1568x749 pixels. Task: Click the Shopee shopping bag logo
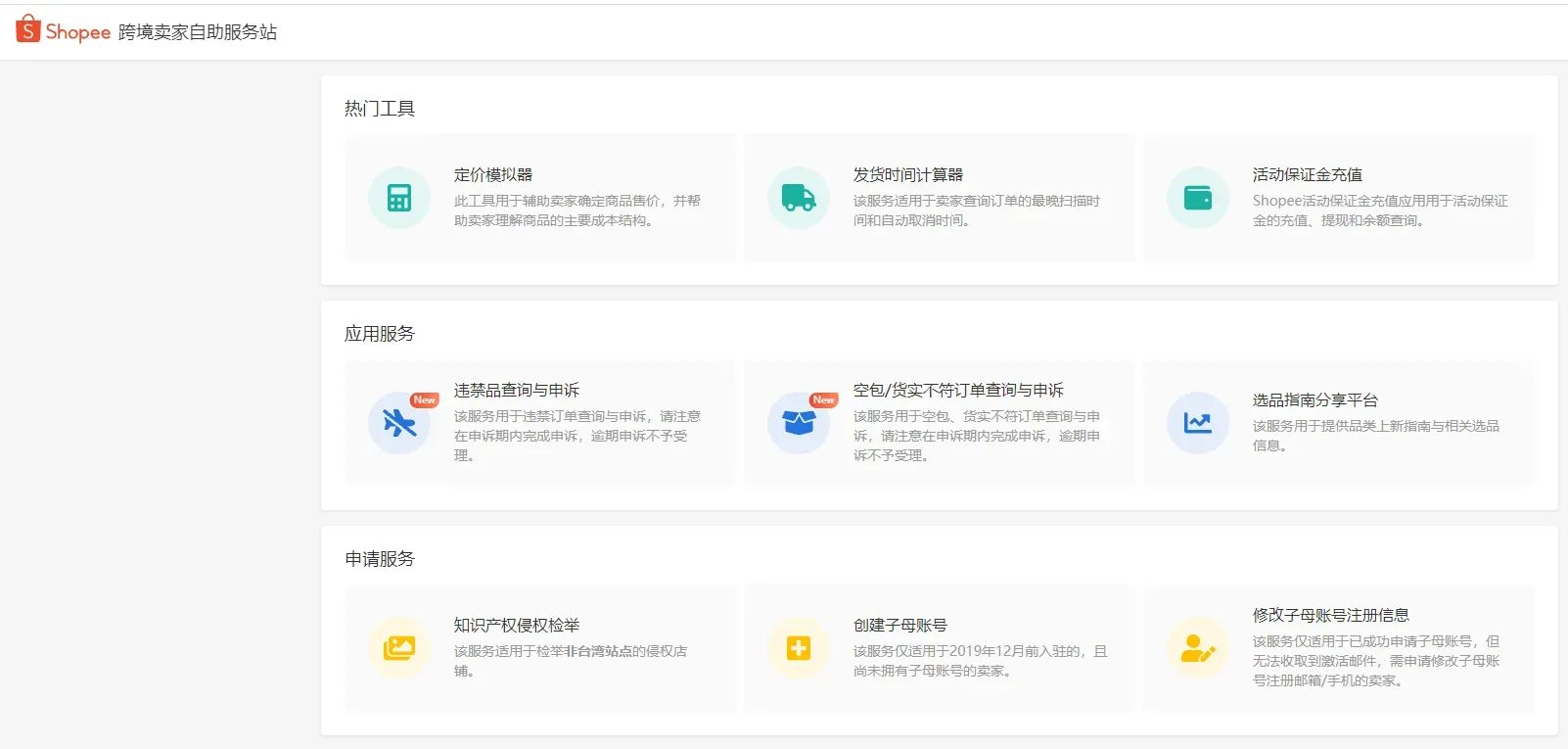tap(28, 29)
